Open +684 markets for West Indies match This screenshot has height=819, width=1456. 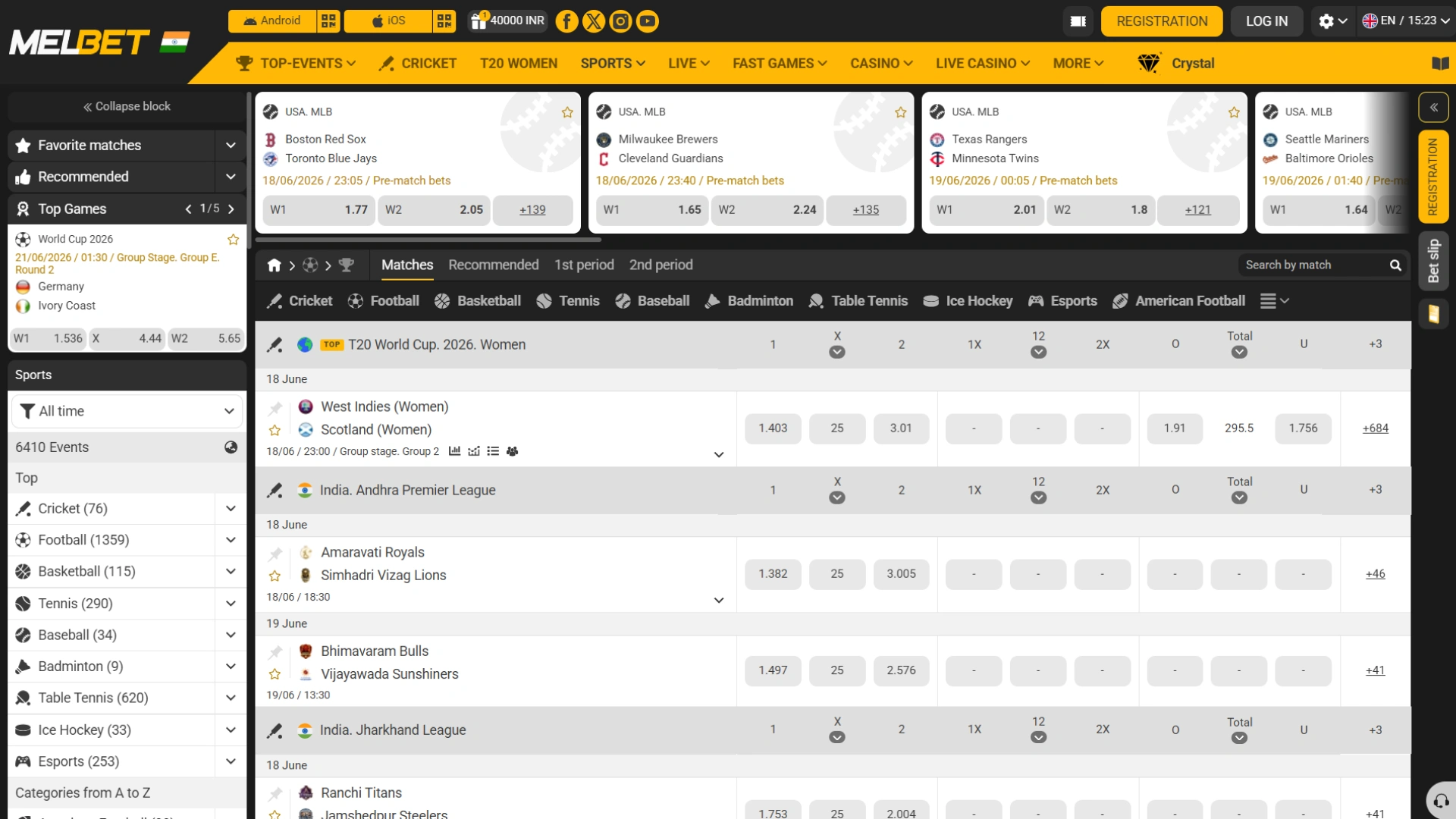coord(1375,429)
